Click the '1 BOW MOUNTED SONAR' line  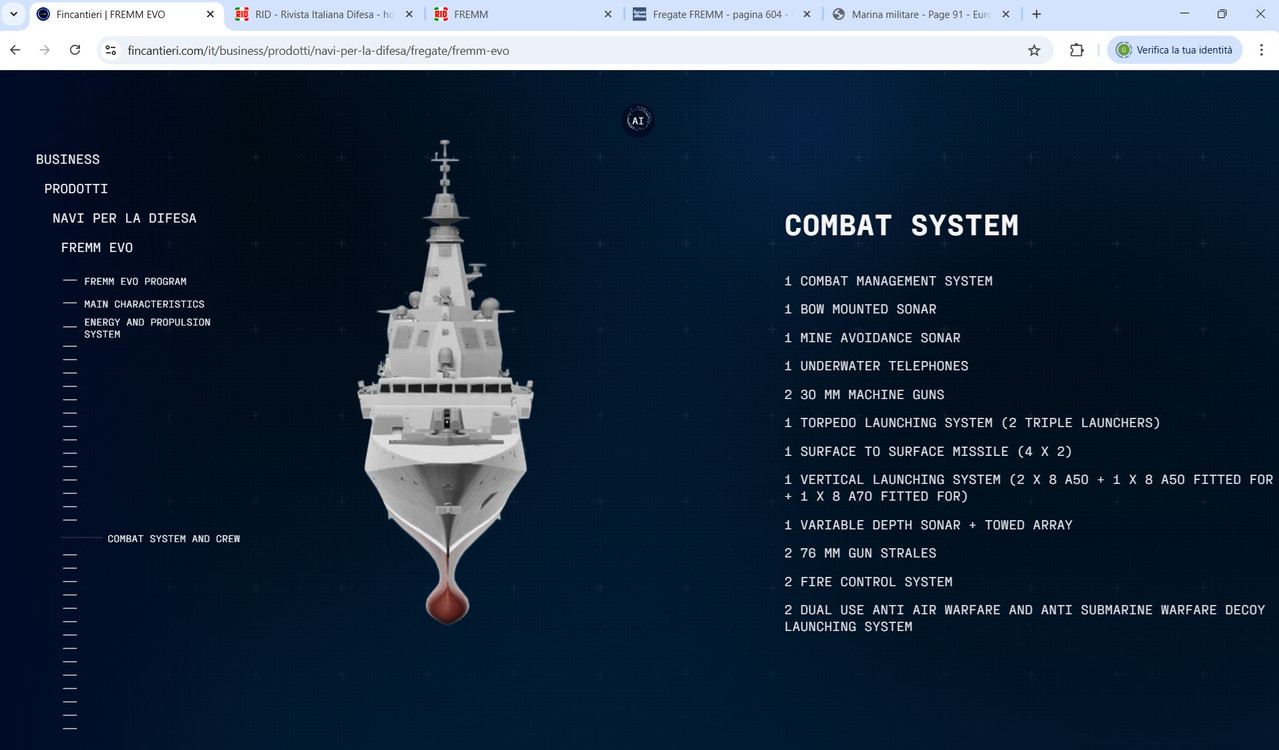pyautogui.click(x=861, y=309)
